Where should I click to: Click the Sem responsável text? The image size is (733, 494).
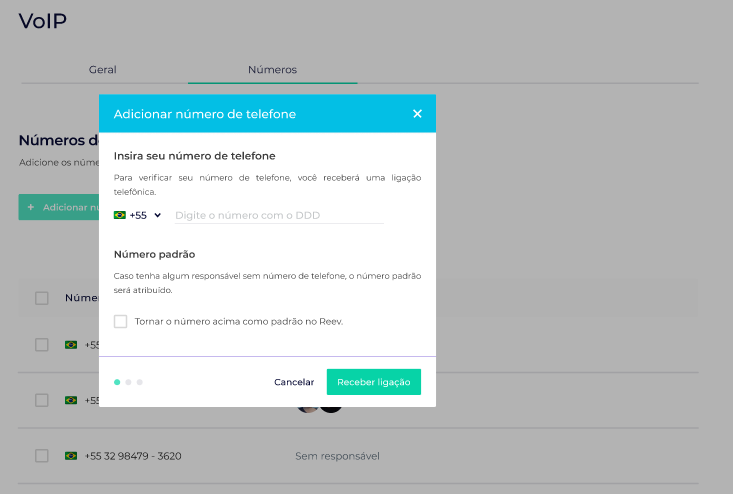(x=337, y=456)
